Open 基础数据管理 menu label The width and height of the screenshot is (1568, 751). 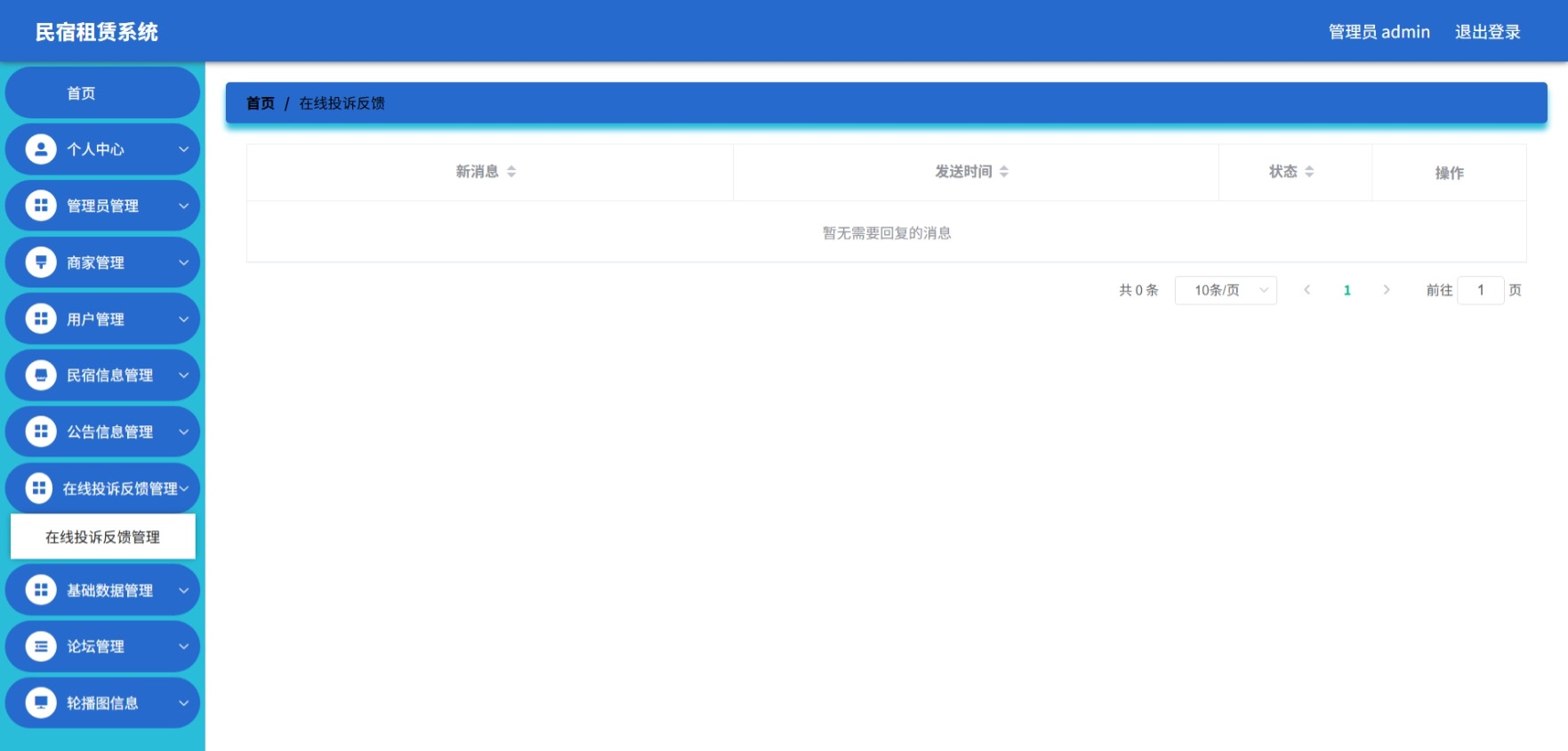109,590
